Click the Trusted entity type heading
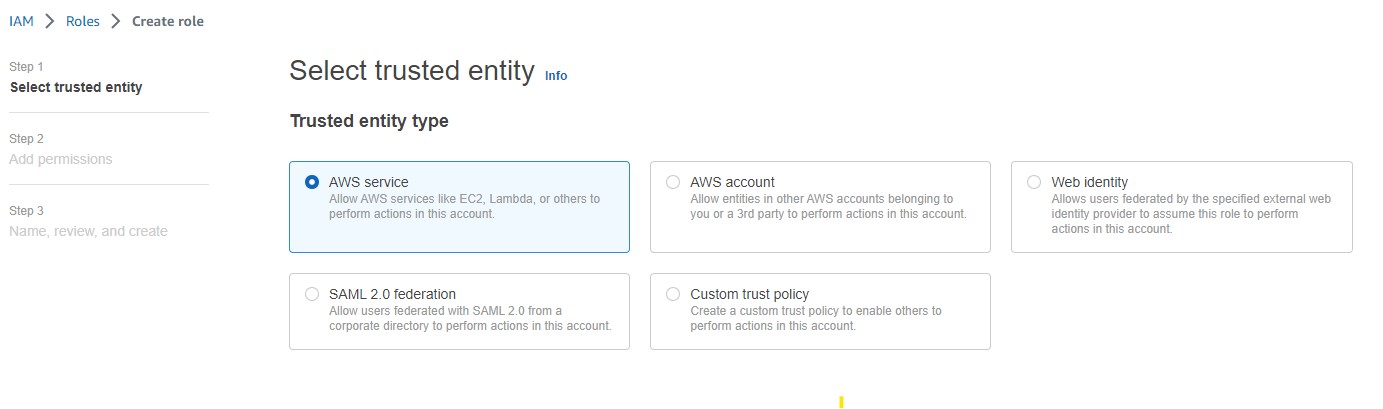 pos(369,121)
